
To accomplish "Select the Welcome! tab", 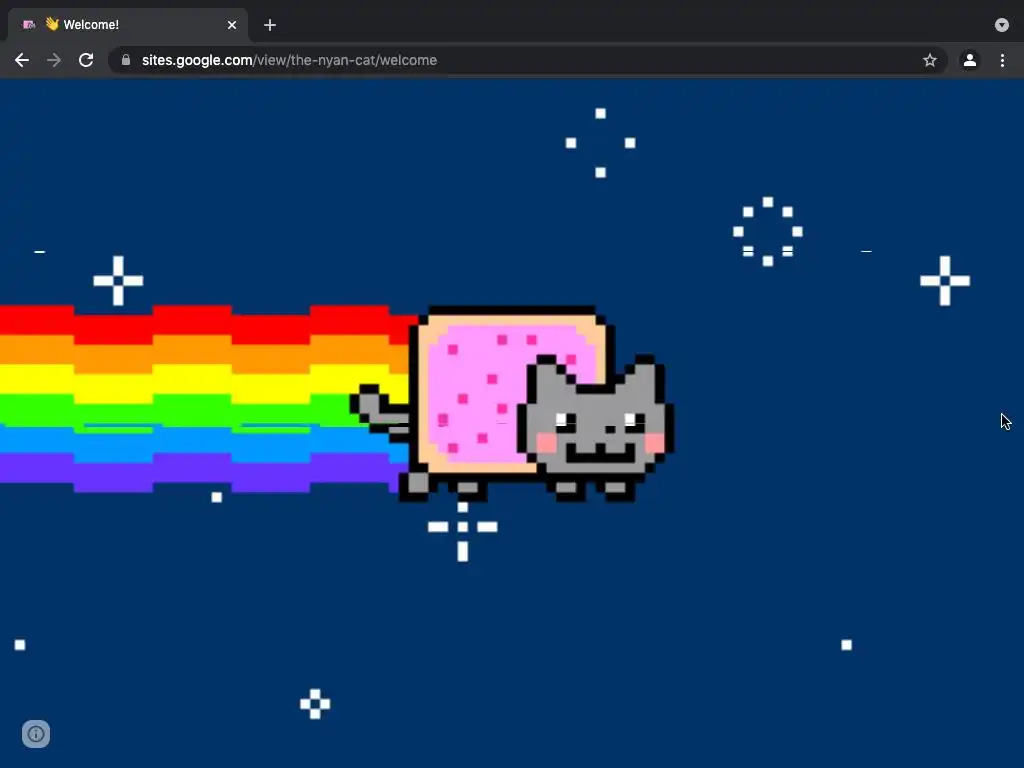I will click(x=128, y=25).
